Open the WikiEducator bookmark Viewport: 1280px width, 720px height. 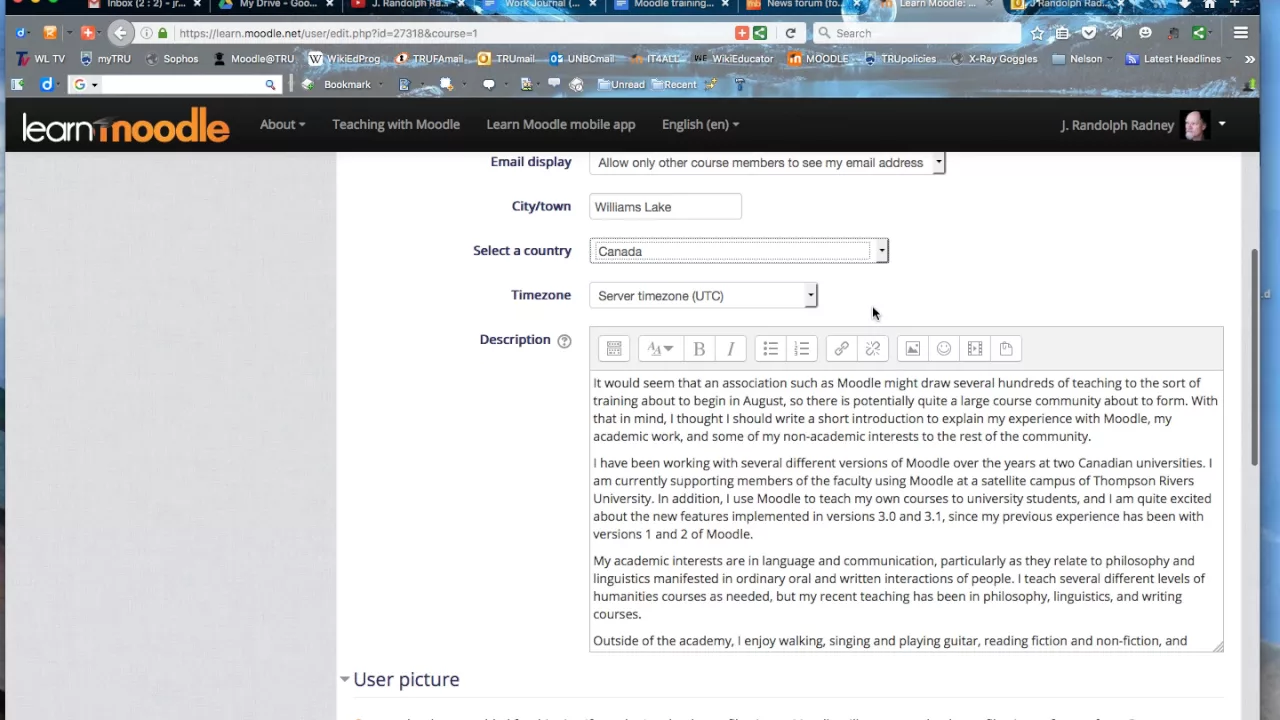tap(734, 59)
